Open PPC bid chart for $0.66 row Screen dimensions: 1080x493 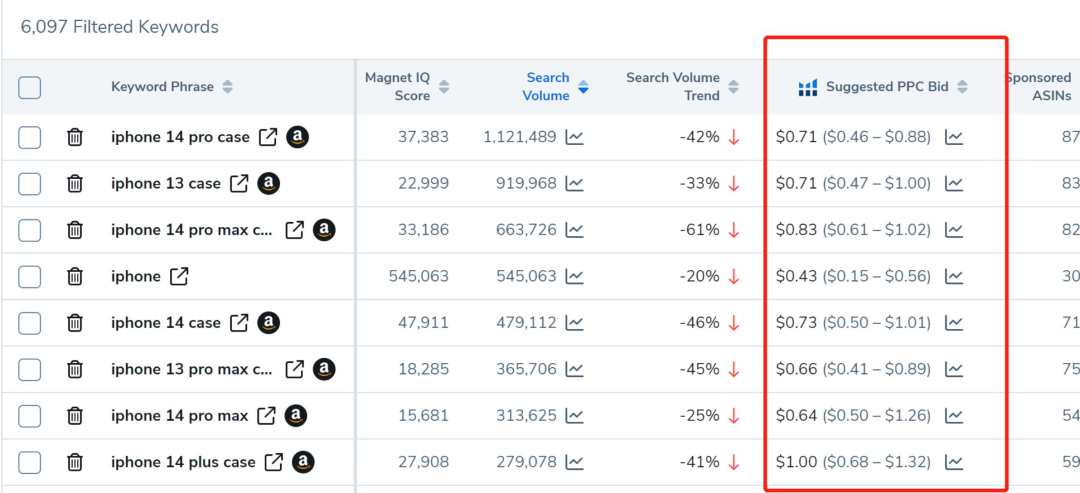[954, 369]
